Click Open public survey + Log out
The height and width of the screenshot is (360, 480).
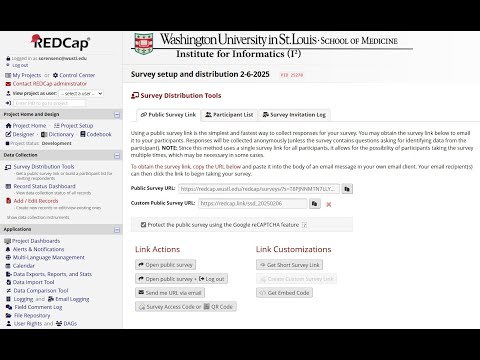181,279
